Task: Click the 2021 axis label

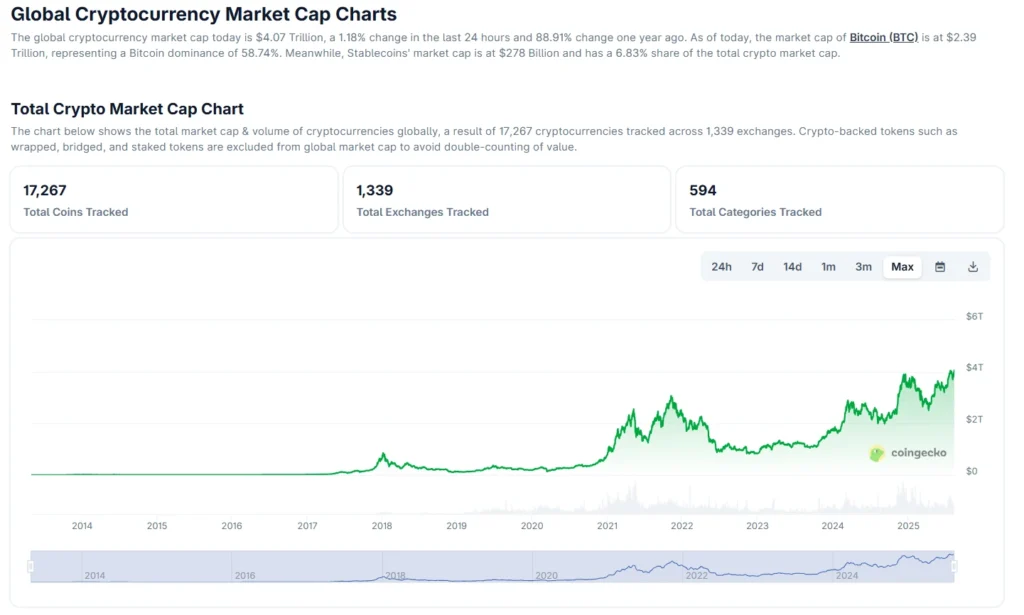Action: 607,525
